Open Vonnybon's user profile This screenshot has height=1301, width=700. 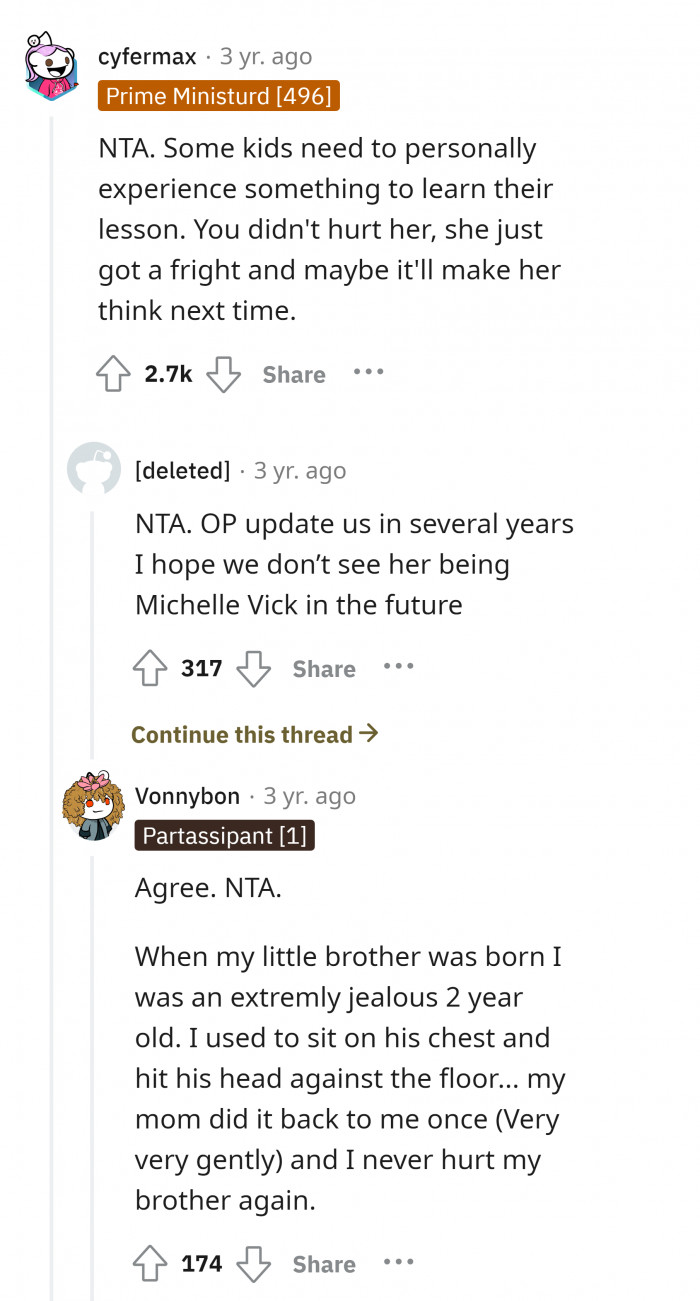click(x=188, y=796)
